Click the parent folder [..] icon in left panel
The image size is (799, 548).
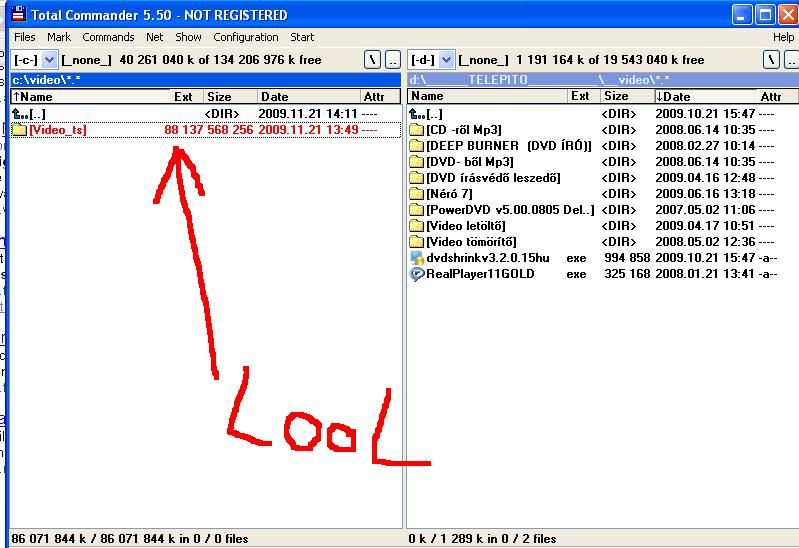point(19,114)
